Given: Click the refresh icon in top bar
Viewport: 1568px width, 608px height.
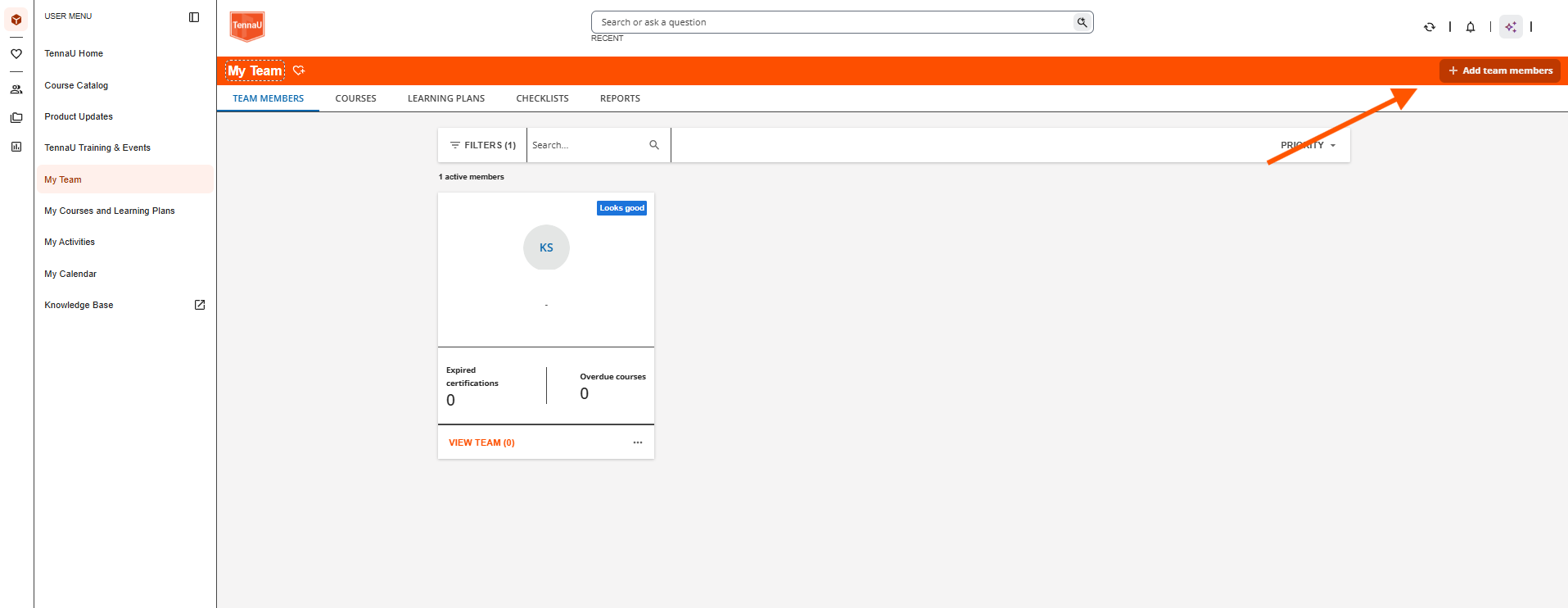Looking at the screenshot, I should click(1430, 27).
